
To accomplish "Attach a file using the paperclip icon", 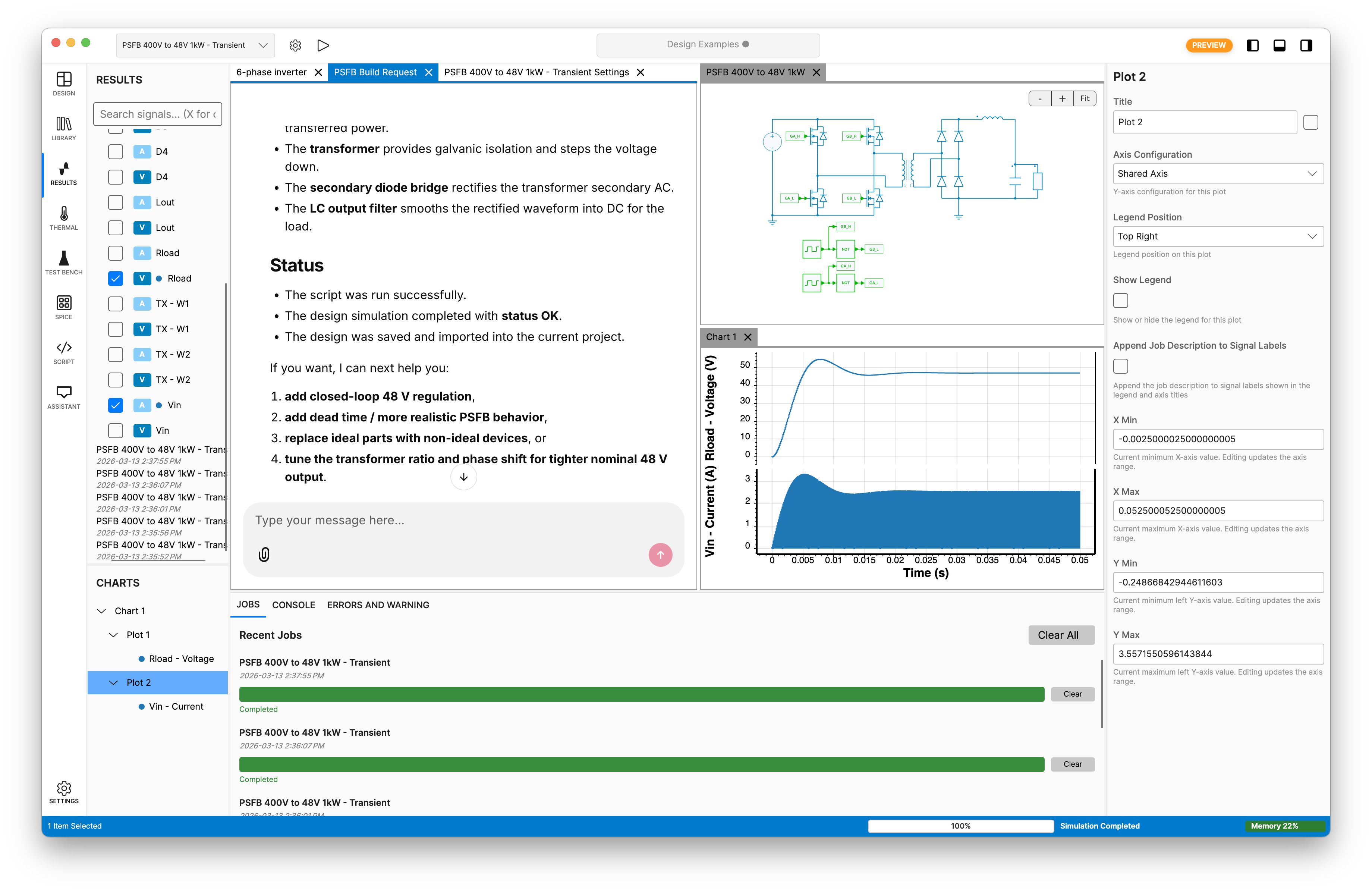I will point(264,555).
